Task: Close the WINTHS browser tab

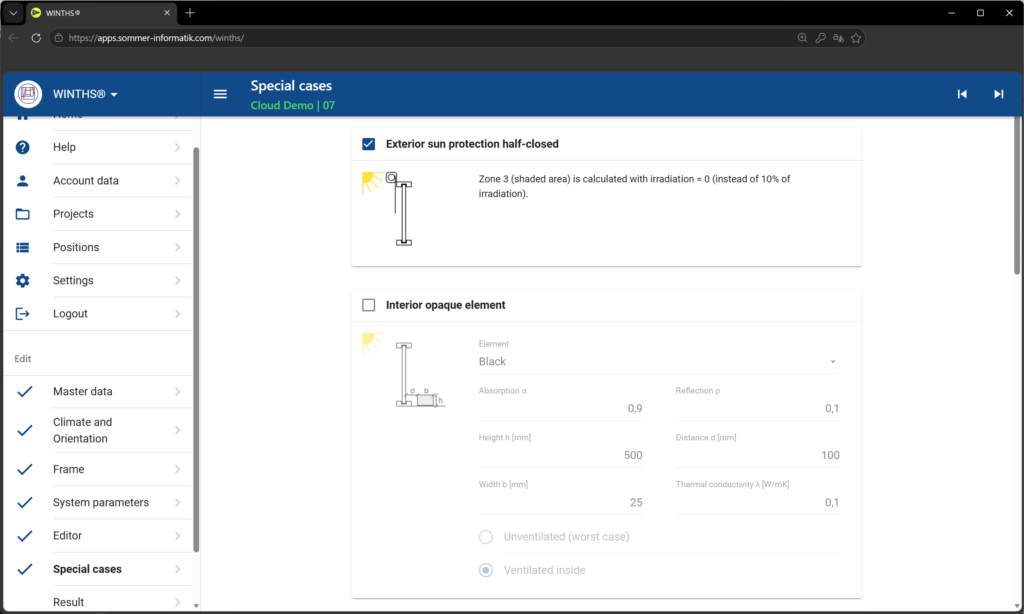Action: click(x=167, y=12)
